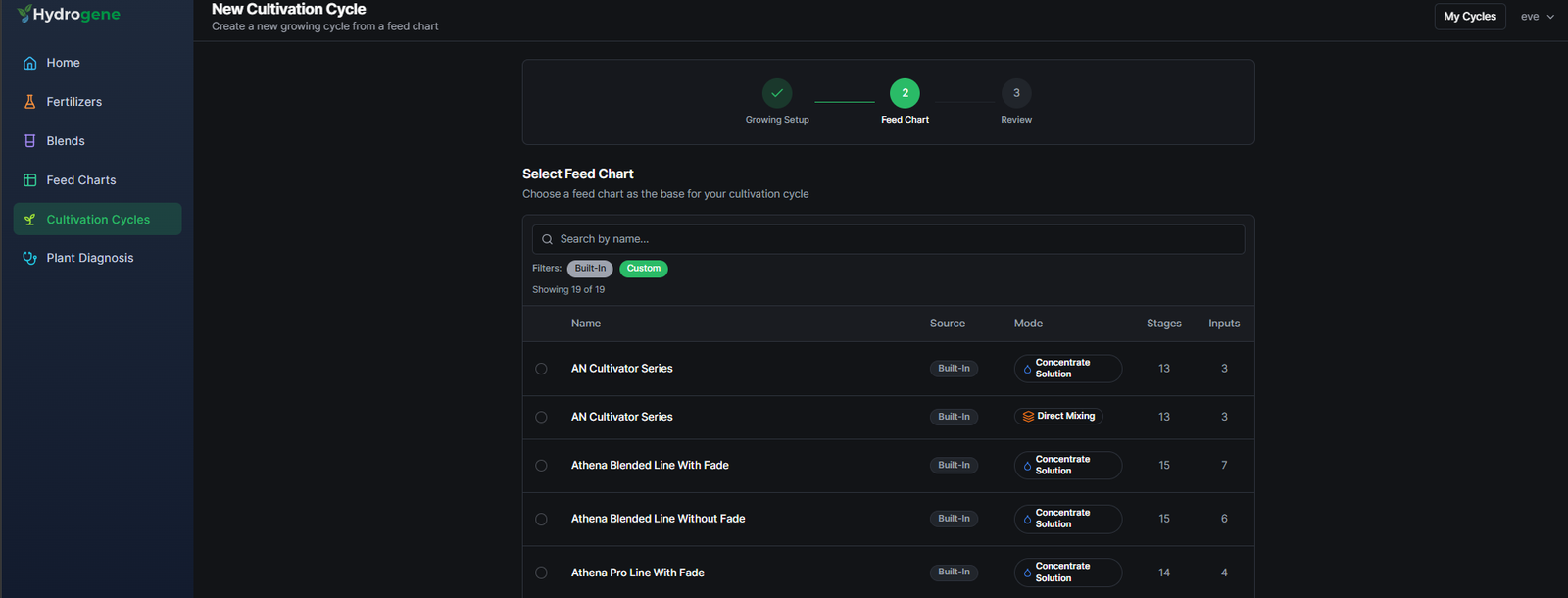The height and width of the screenshot is (598, 1568).
Task: Select Athena Pro Line With Fade radio
Action: 541,573
